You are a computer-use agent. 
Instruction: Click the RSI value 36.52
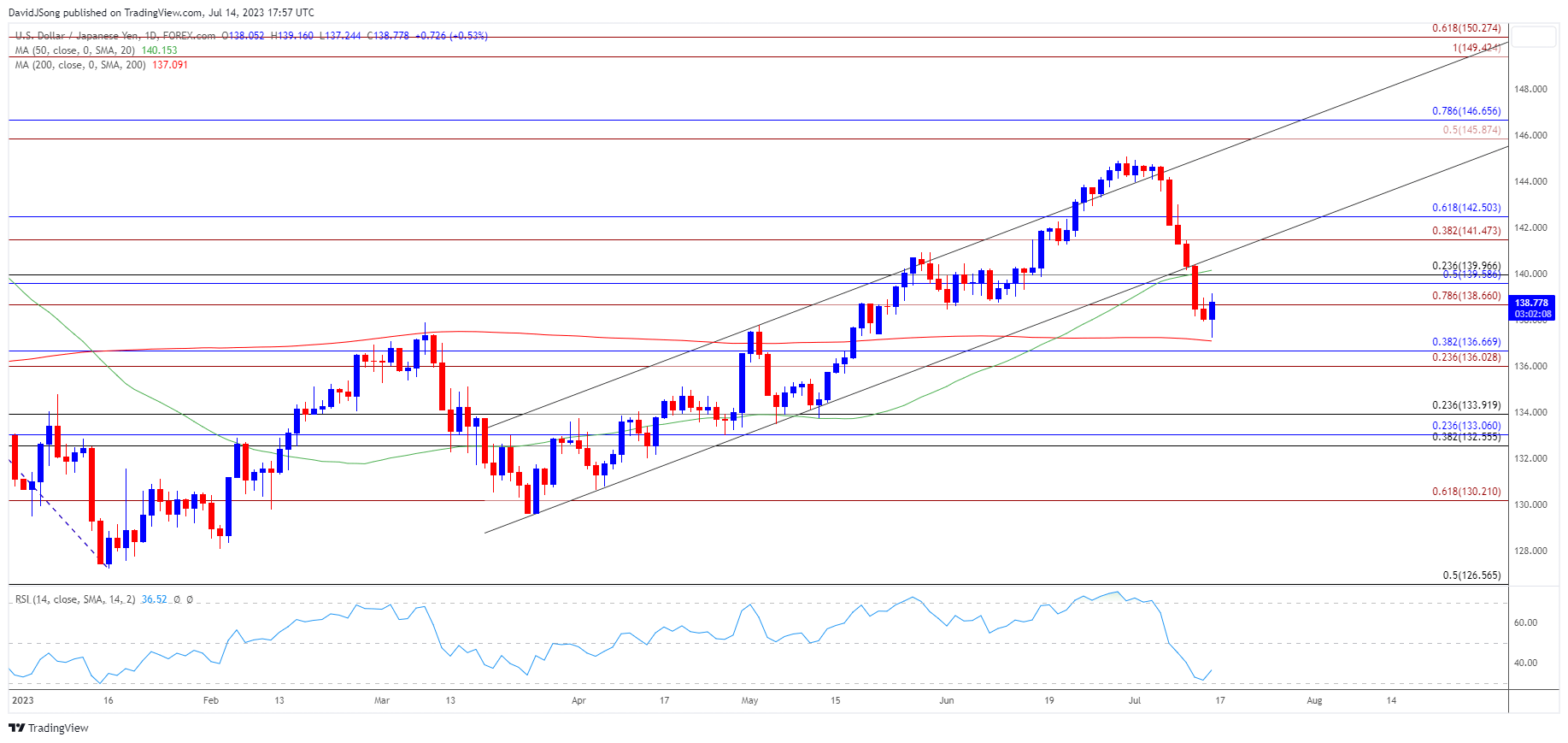(x=155, y=599)
